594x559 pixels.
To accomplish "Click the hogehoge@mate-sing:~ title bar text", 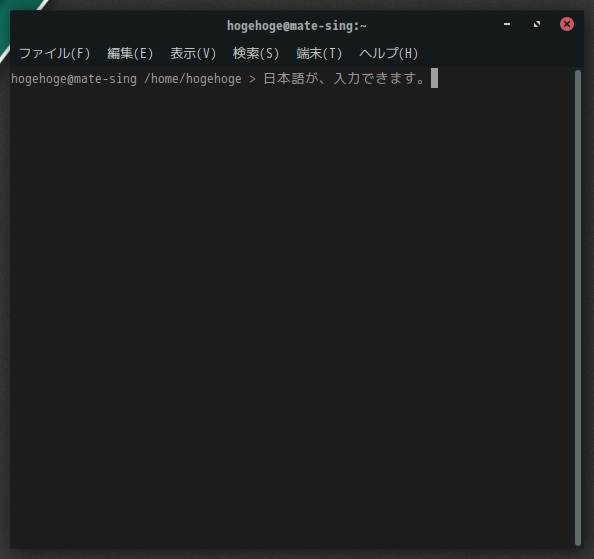I will (x=297, y=26).
